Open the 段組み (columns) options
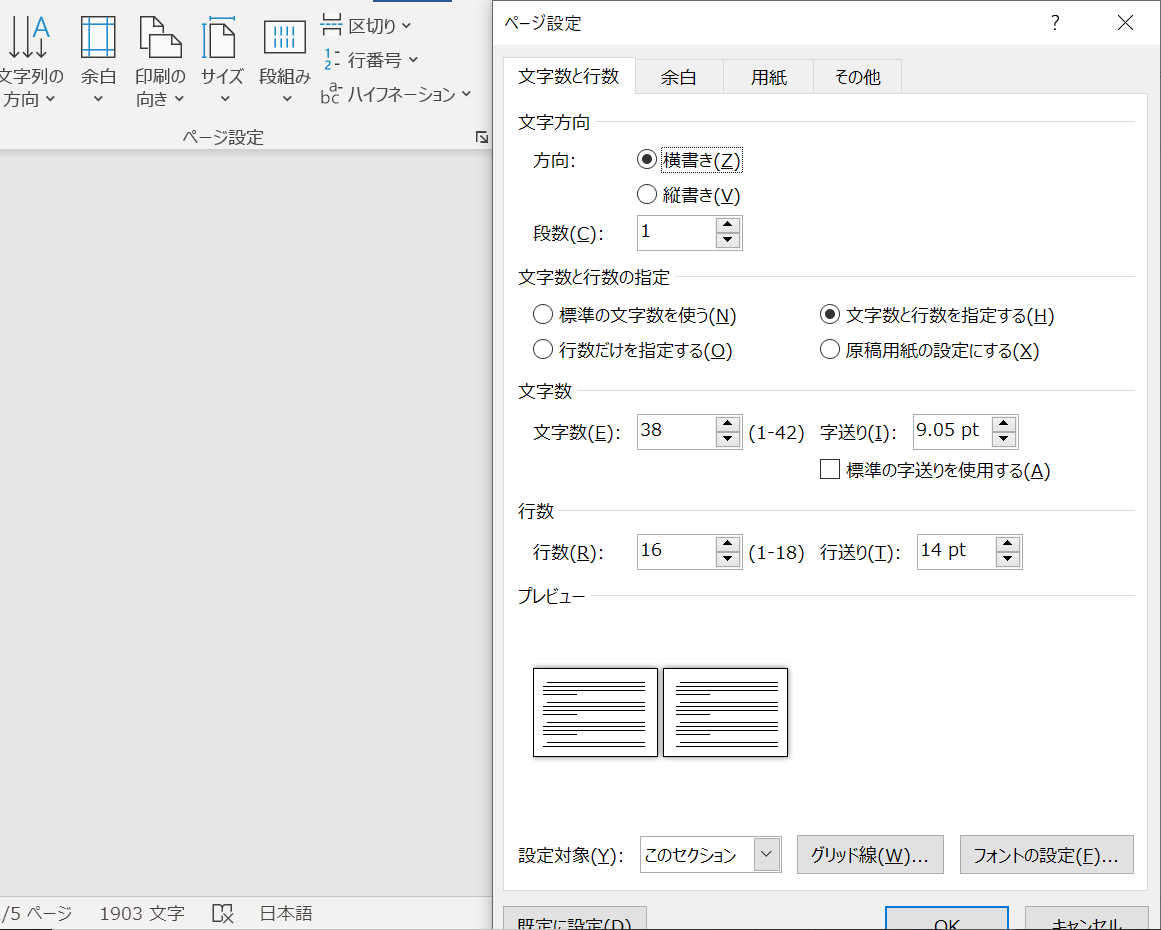The image size is (1161, 930). pyautogui.click(x=283, y=60)
